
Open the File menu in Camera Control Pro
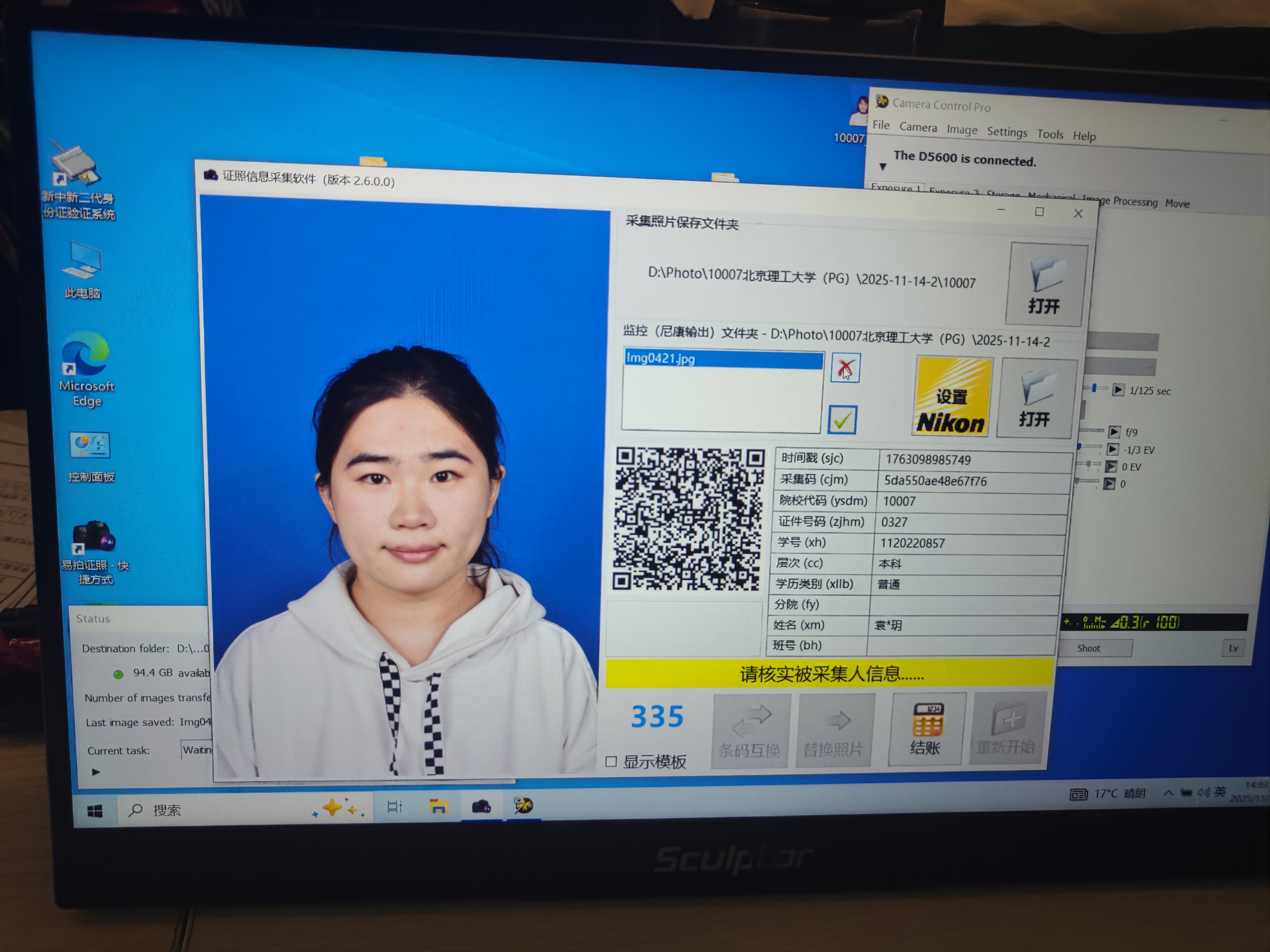881,125
